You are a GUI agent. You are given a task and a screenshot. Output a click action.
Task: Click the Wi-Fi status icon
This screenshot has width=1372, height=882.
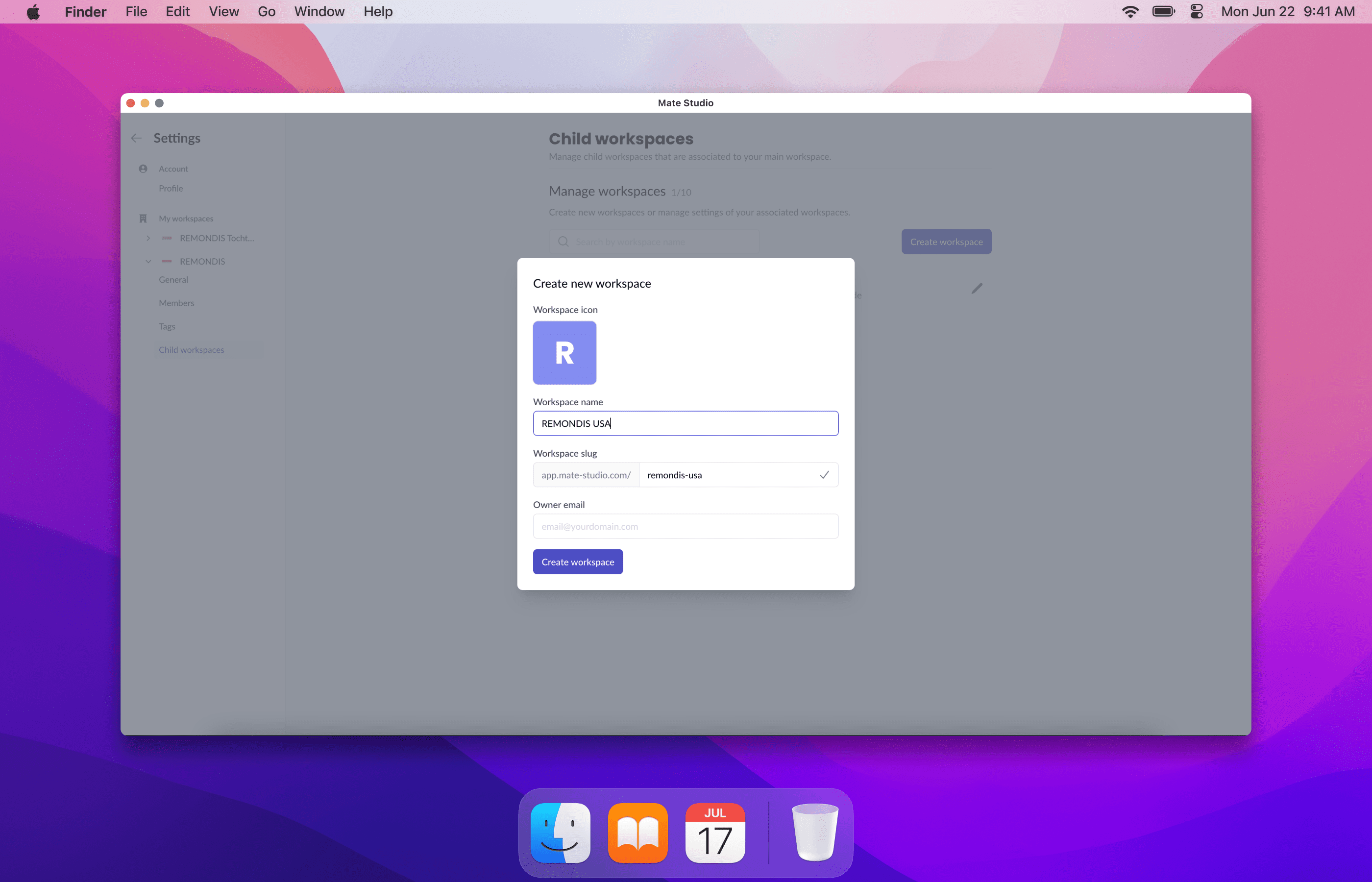1130,11
